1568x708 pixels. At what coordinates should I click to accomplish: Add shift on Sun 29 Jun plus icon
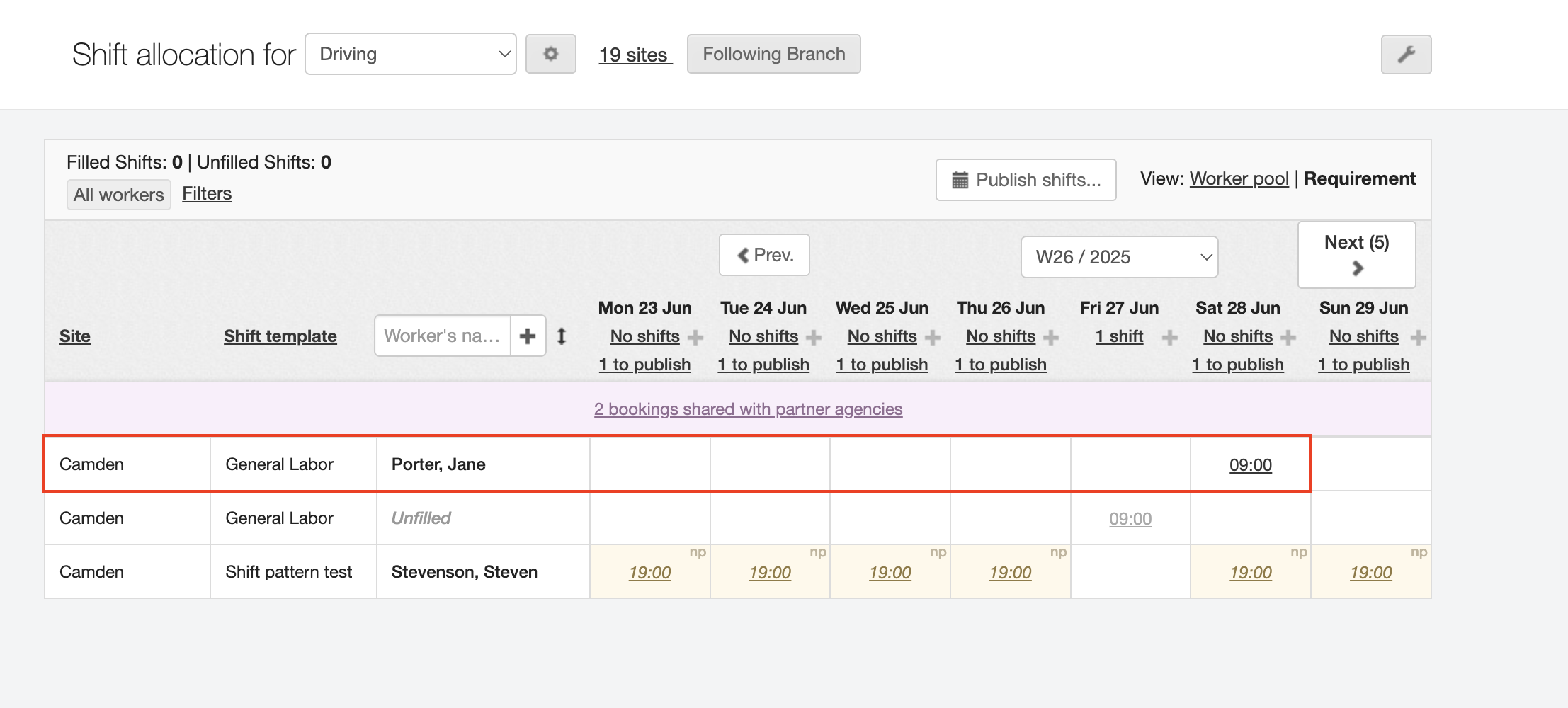[x=1418, y=337]
